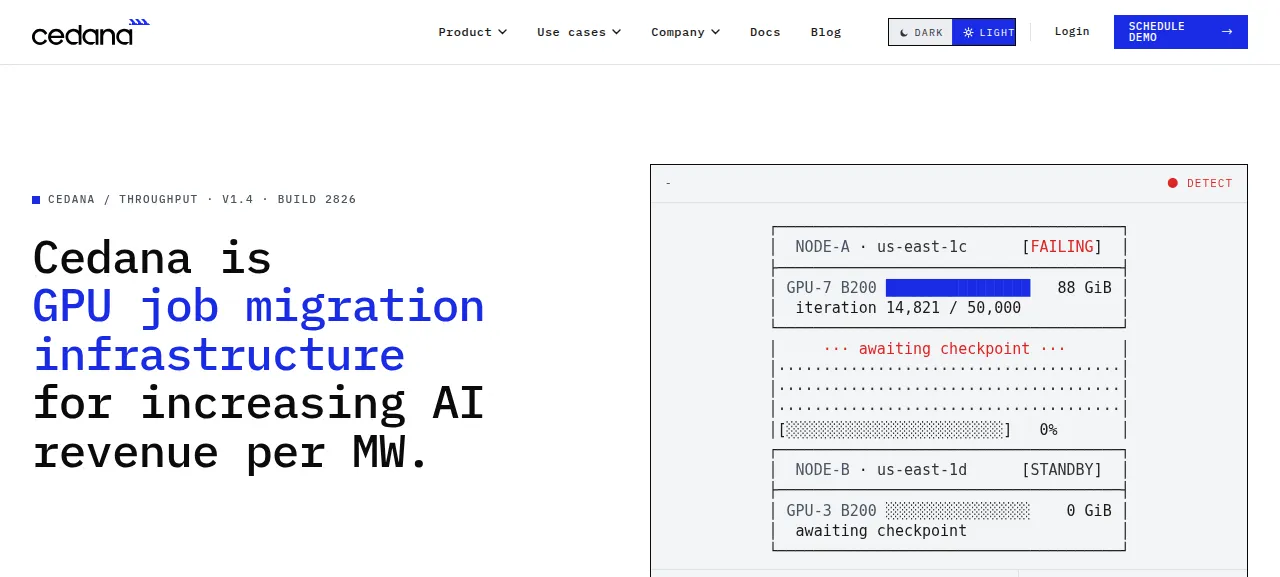
Task: Click the red Detect status dot
Action: click(x=1173, y=183)
